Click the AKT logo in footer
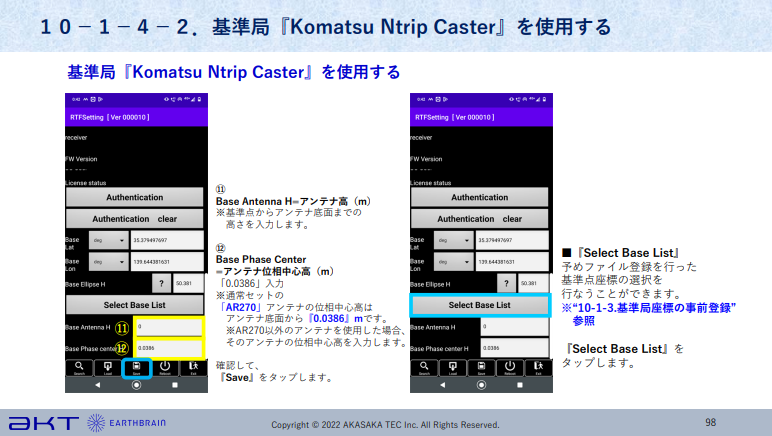This screenshot has height=436, width=772. [44, 423]
